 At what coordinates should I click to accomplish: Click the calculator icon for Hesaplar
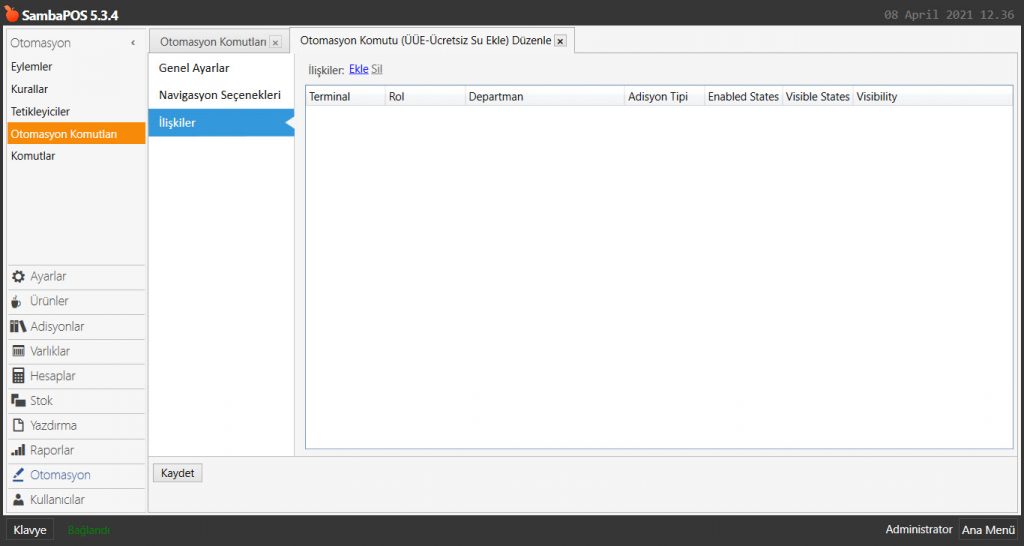coord(18,376)
